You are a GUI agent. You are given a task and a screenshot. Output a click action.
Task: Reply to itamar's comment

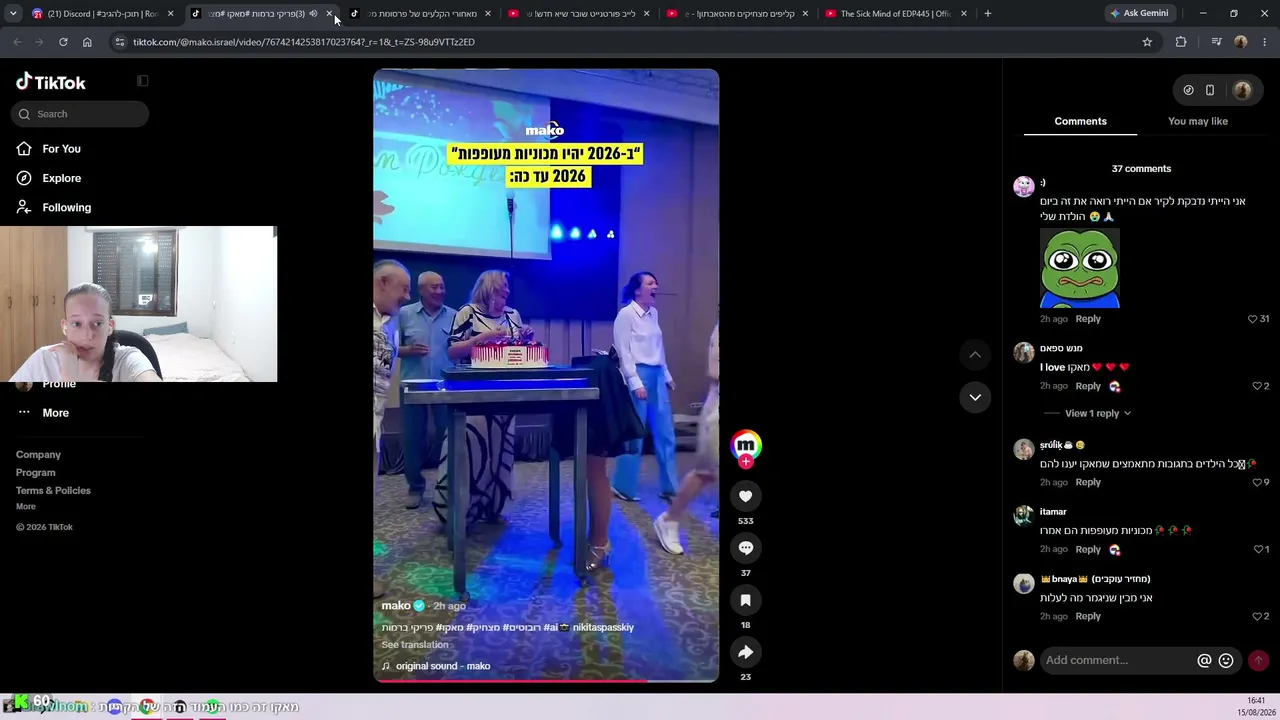pyautogui.click(x=1088, y=549)
